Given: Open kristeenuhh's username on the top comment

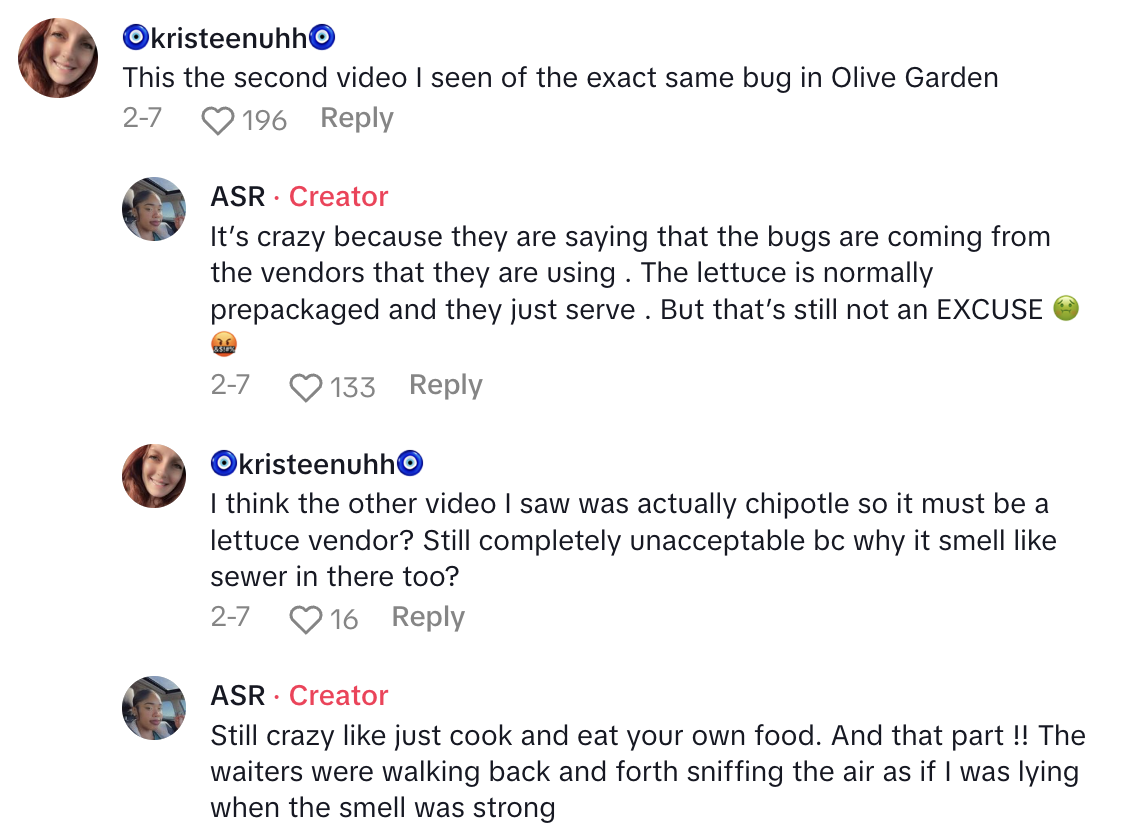Looking at the screenshot, I should coord(228,38).
